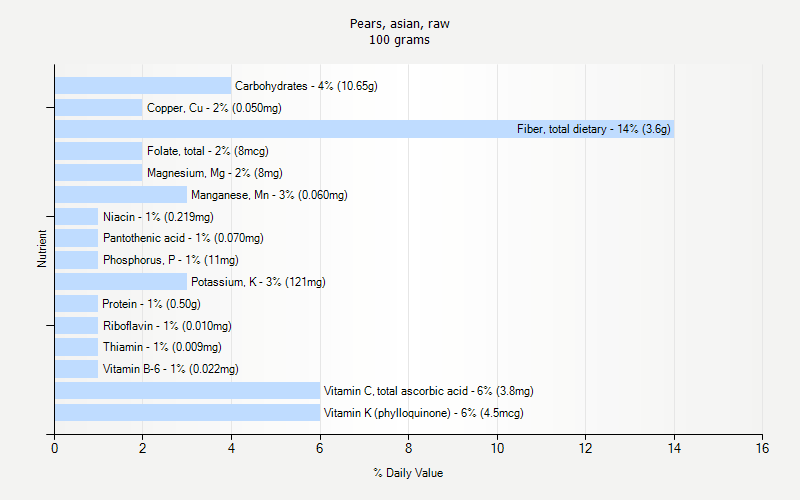Click the 'Thiamin - 1% (0.009mg)' label
The width and height of the screenshot is (800, 500).
tap(162, 347)
